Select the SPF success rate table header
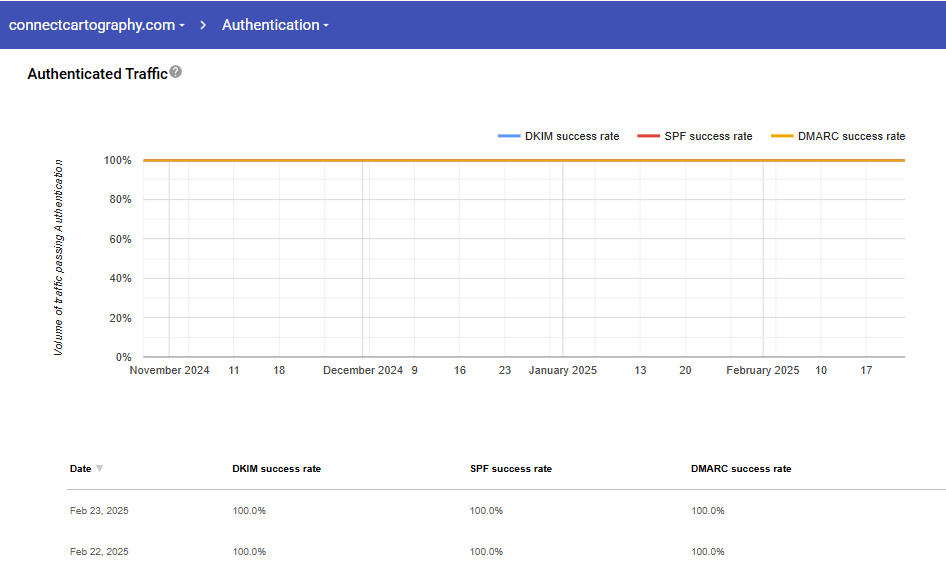 510,469
